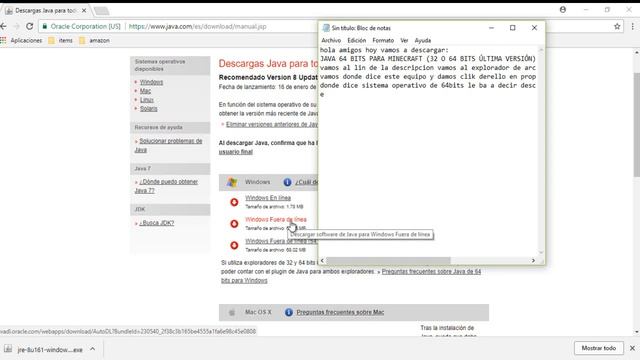Click Notepad's scroll right arrow
The image size is (640, 360).
(533, 260)
